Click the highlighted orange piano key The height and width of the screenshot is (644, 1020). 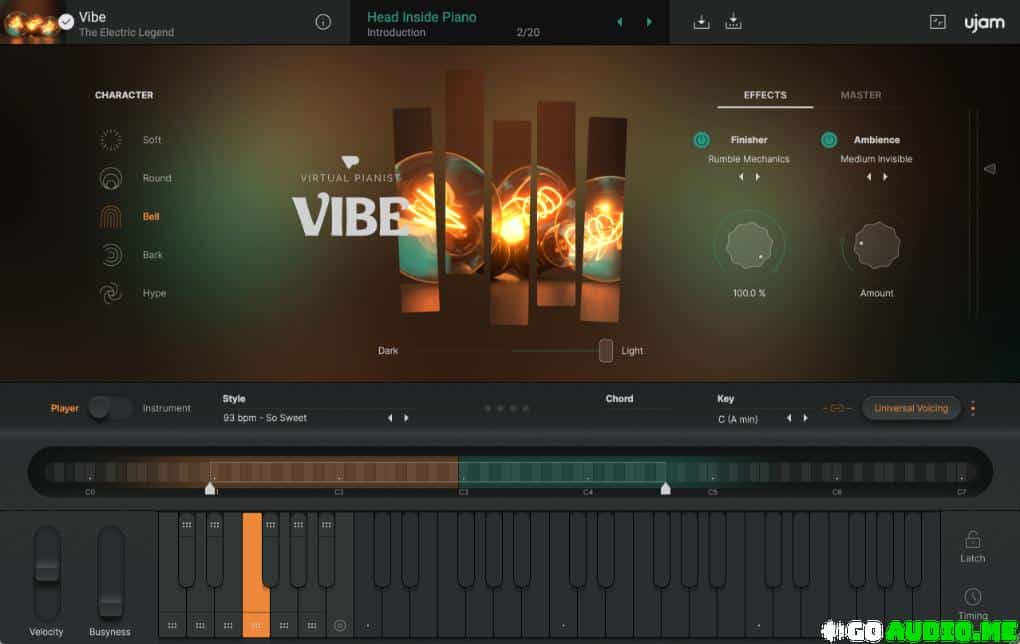point(256,575)
